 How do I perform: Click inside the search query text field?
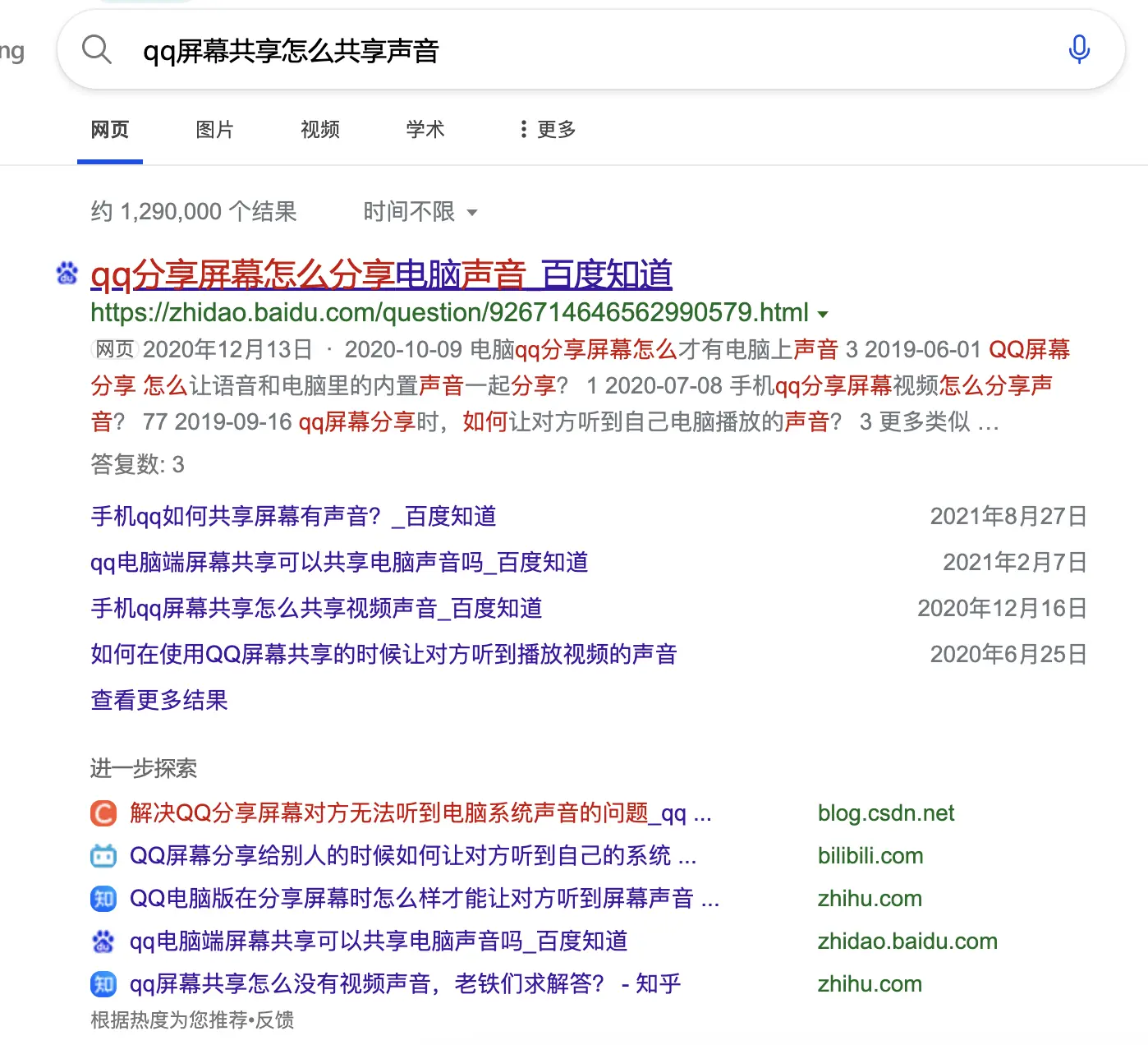pyautogui.click(x=575, y=51)
